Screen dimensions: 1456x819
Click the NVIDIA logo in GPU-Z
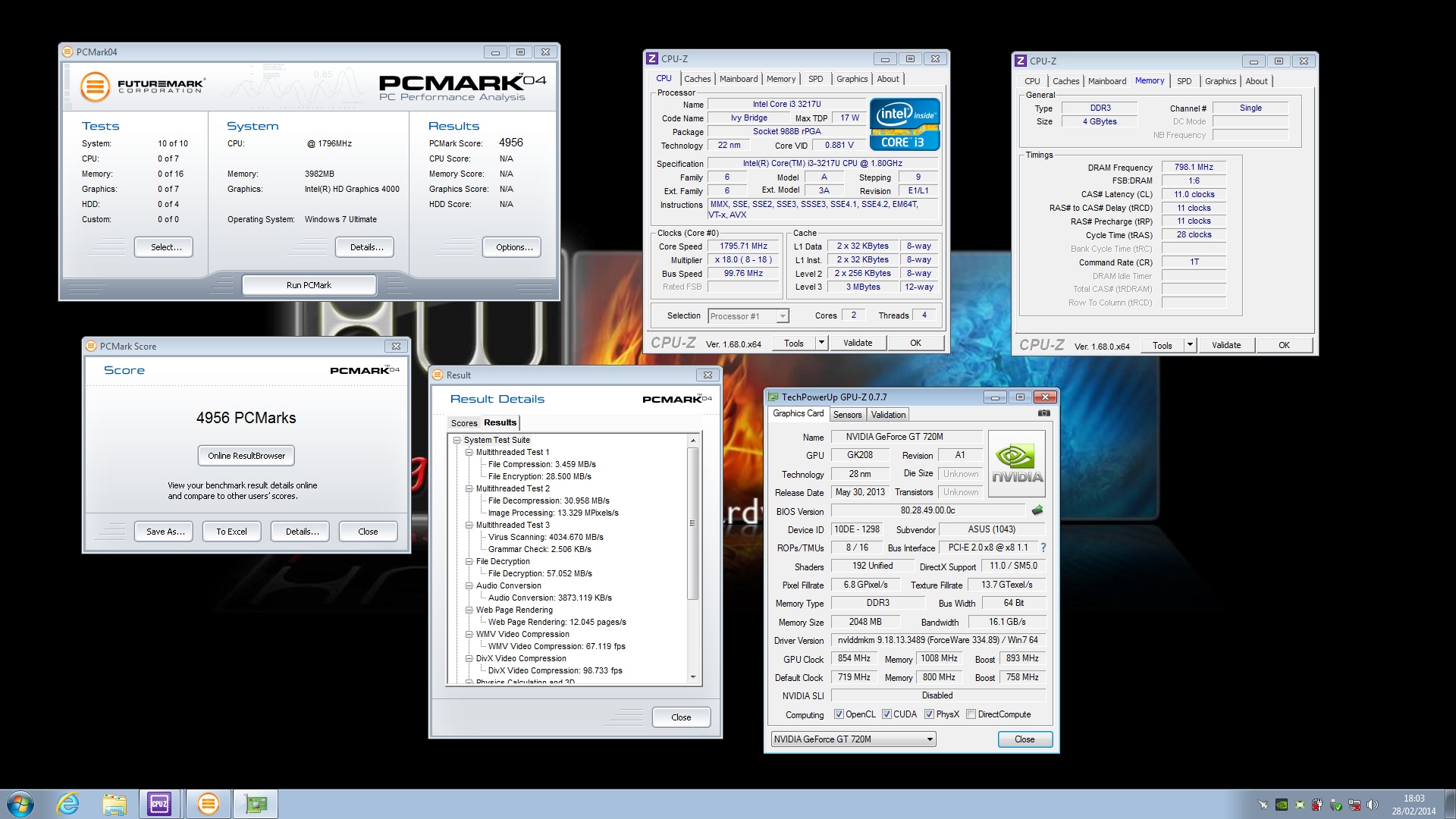coord(1017,464)
